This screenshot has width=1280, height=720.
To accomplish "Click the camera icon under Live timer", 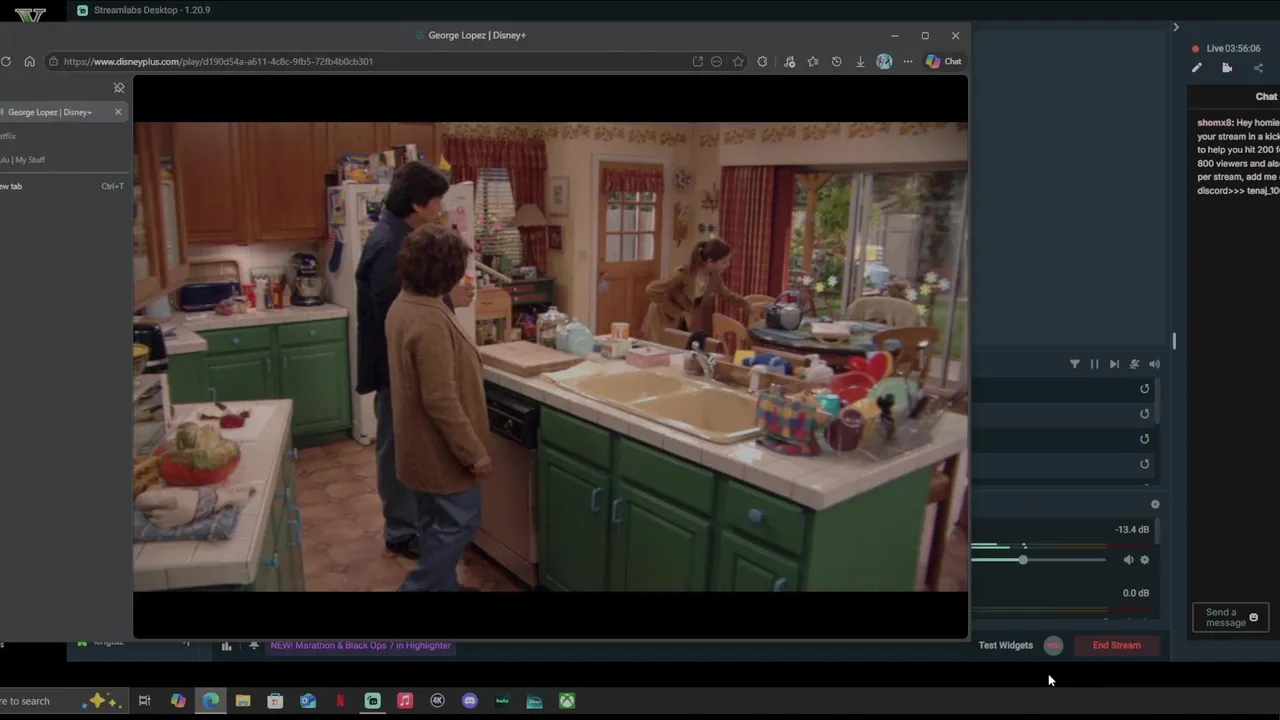I will pyautogui.click(x=1227, y=68).
